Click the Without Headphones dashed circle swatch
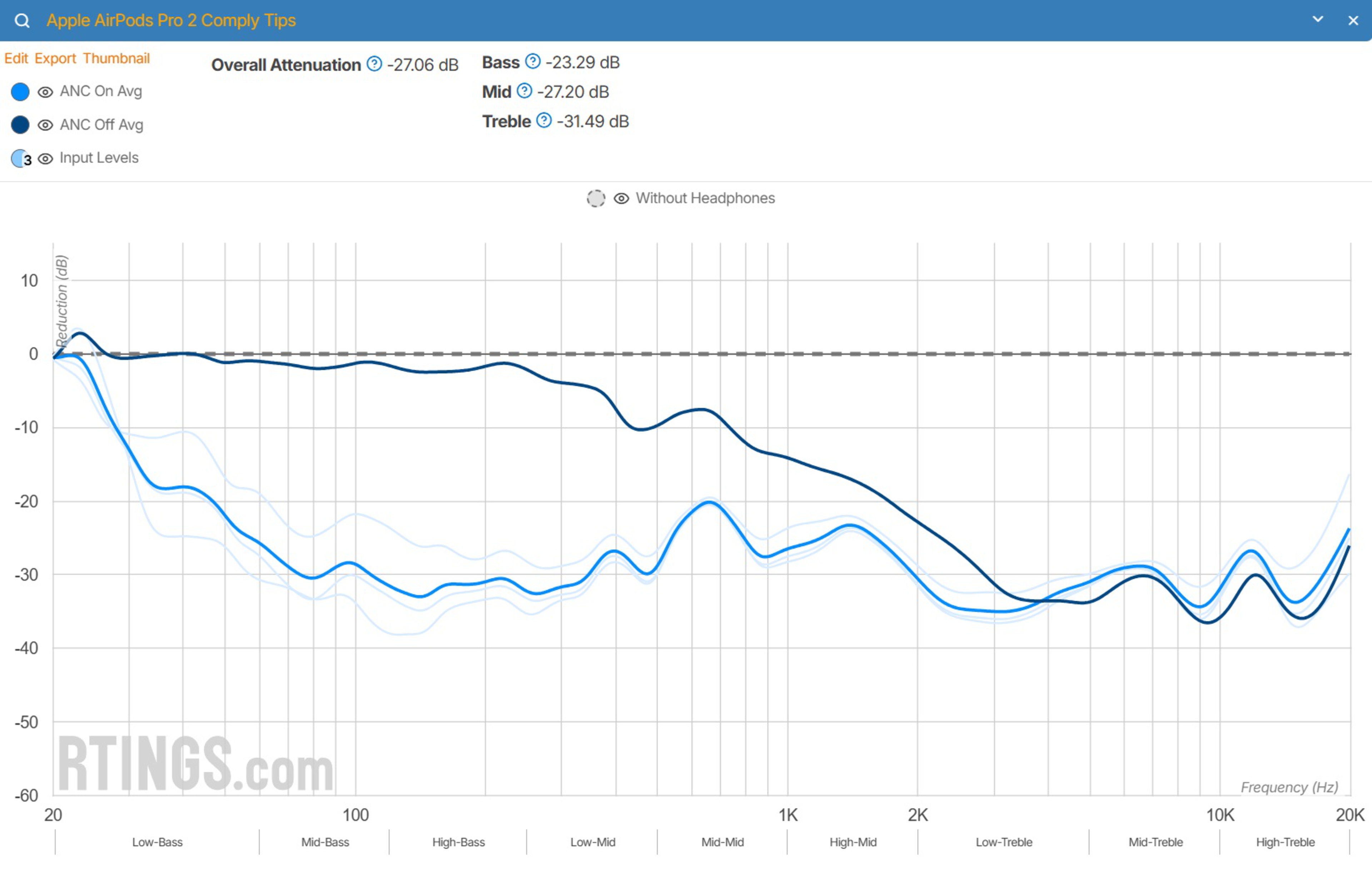This screenshot has width=1372, height=869. point(596,198)
